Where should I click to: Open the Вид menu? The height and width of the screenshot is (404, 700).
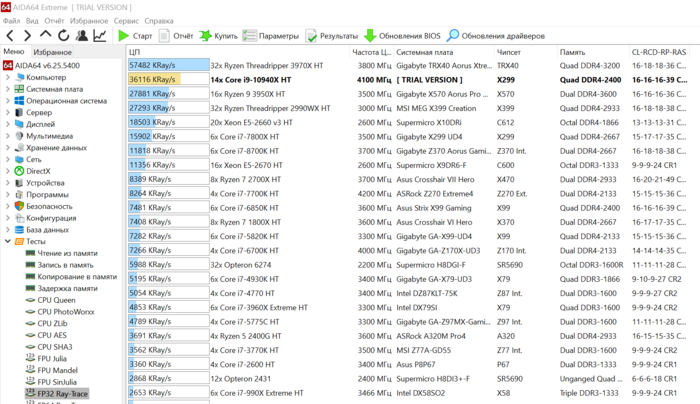coord(32,21)
